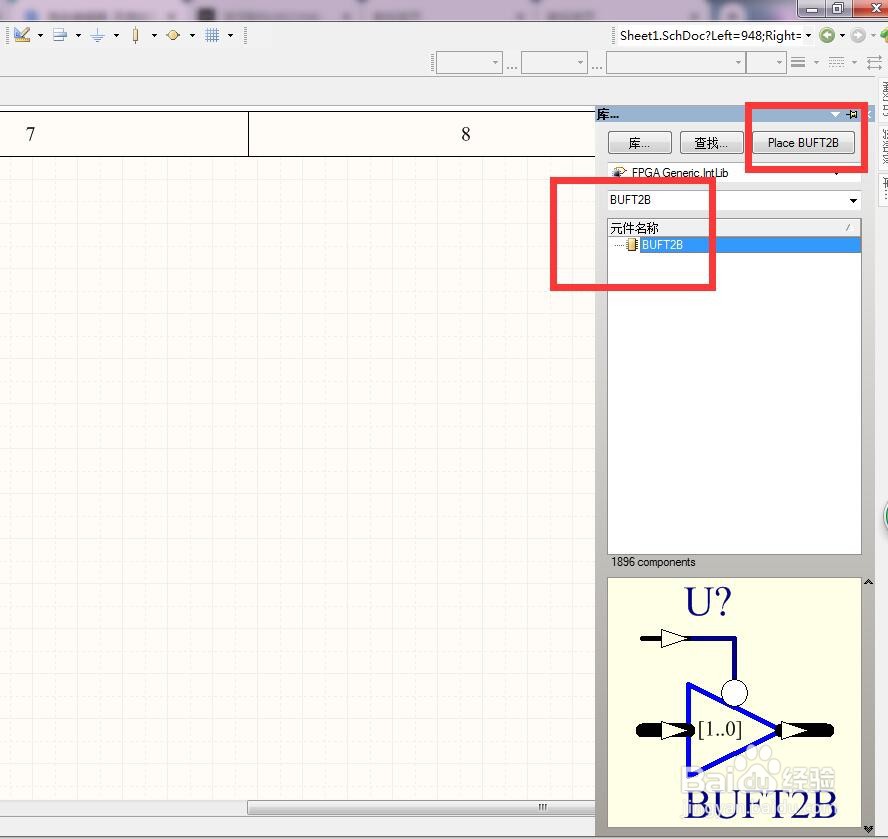The image size is (888, 839).
Task: Open the Utility drawing tools icon
Action: point(22,35)
